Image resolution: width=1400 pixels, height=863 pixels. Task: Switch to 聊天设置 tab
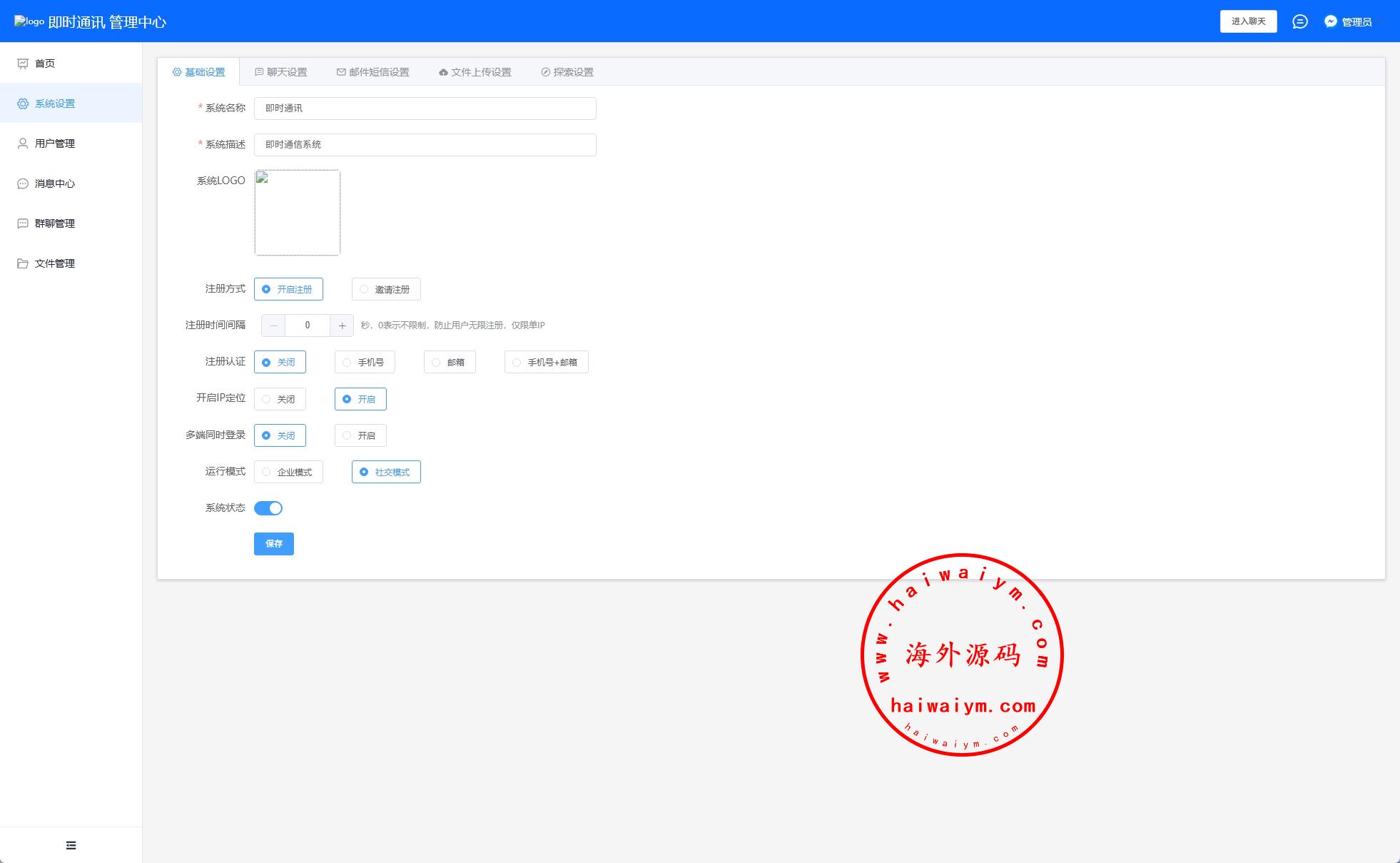coord(281,72)
